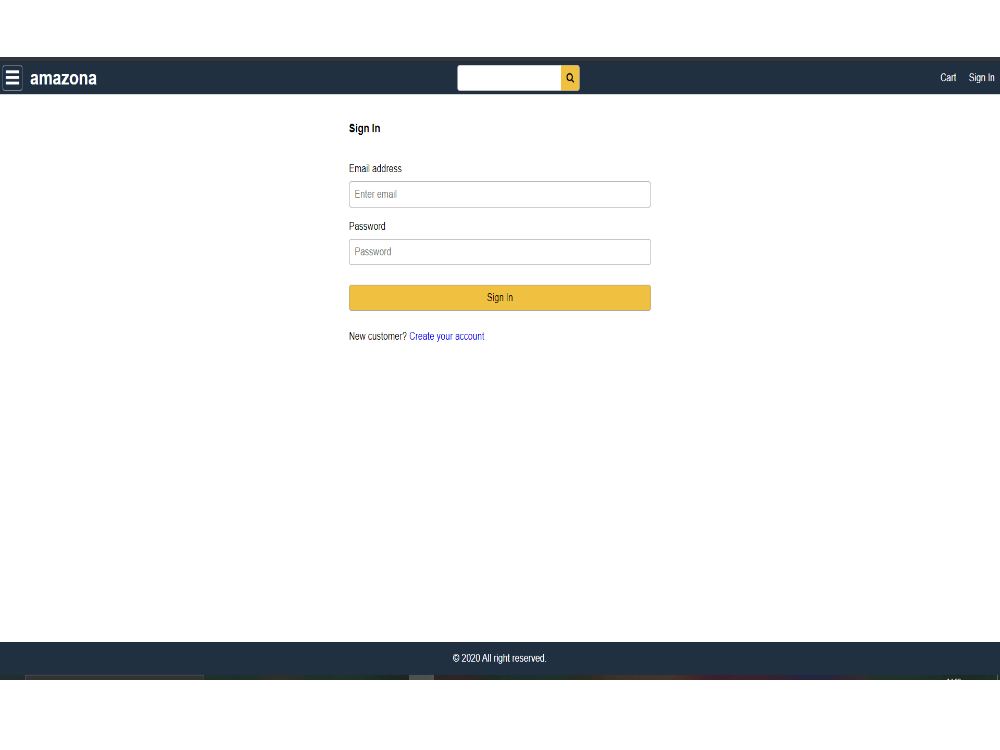The width and height of the screenshot is (1000, 750).
Task: Select the Email address field label
Action: click(x=375, y=168)
